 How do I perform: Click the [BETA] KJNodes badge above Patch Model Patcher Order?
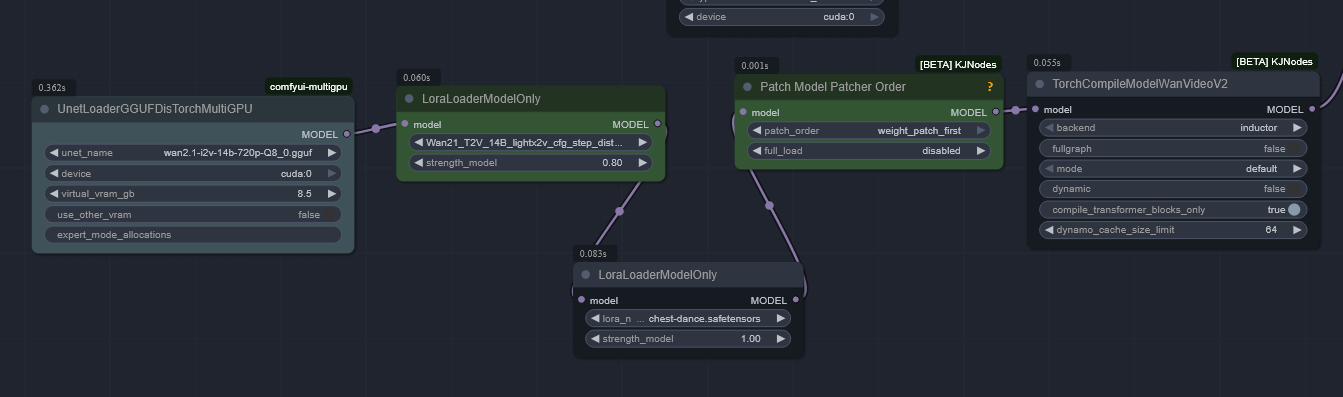(x=958, y=65)
